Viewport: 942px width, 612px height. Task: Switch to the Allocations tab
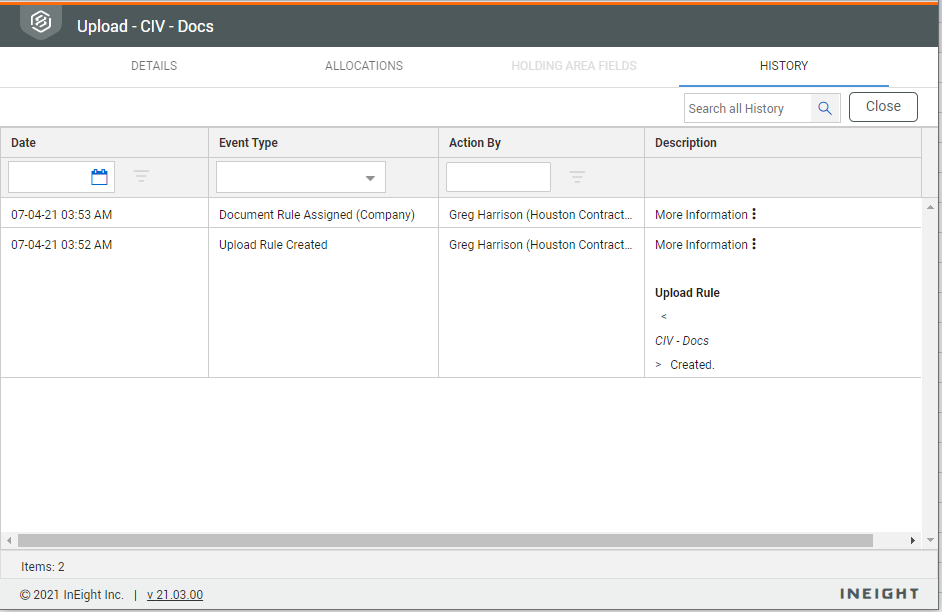[364, 65]
